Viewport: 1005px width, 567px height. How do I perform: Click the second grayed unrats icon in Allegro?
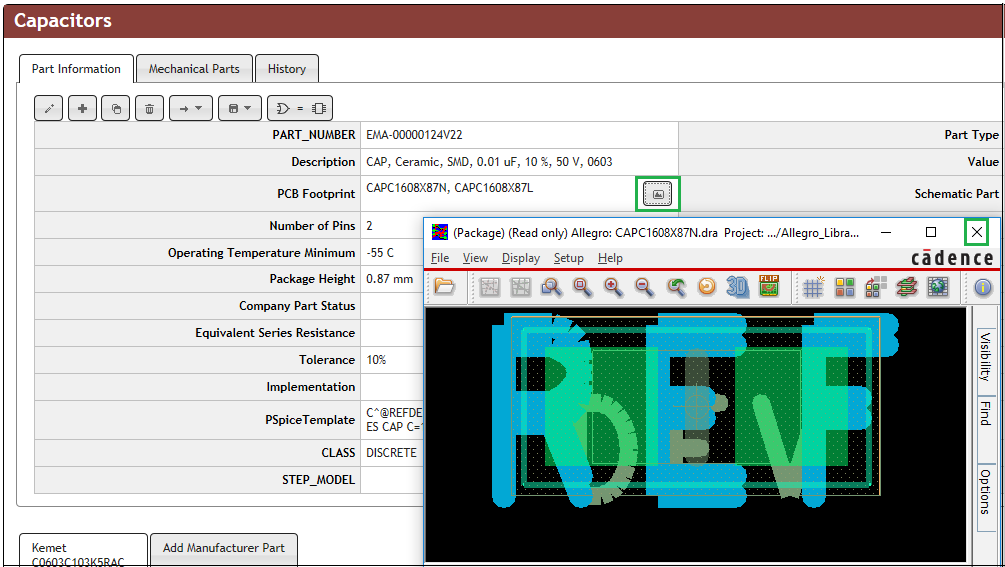(520, 287)
